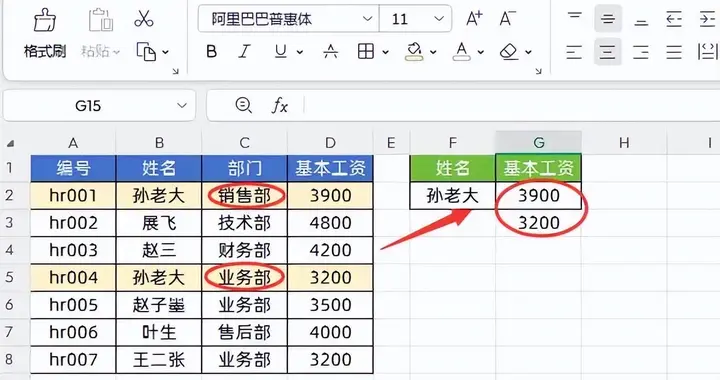This screenshot has height=380, width=720.
Task: Expand the Name Box dropdown arrow
Action: click(182, 106)
